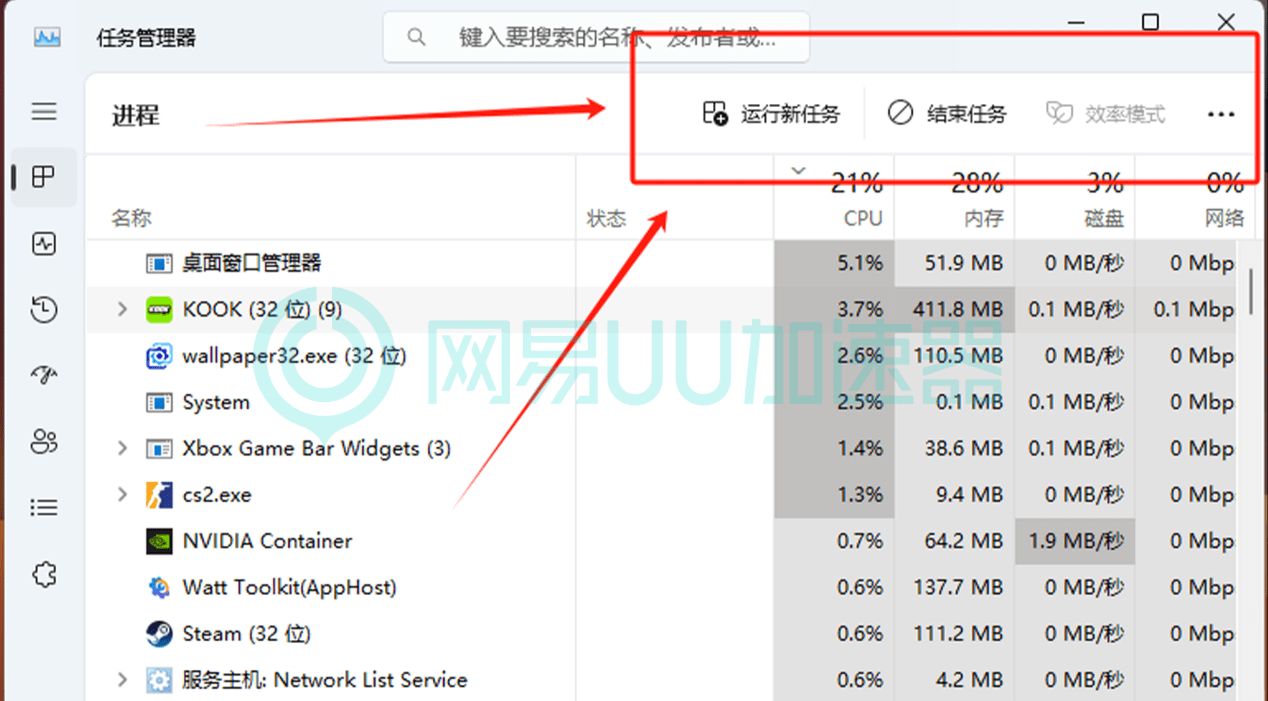This screenshot has height=701, width=1268.
Task: Click the cs2.exe process icon
Action: tap(159, 495)
